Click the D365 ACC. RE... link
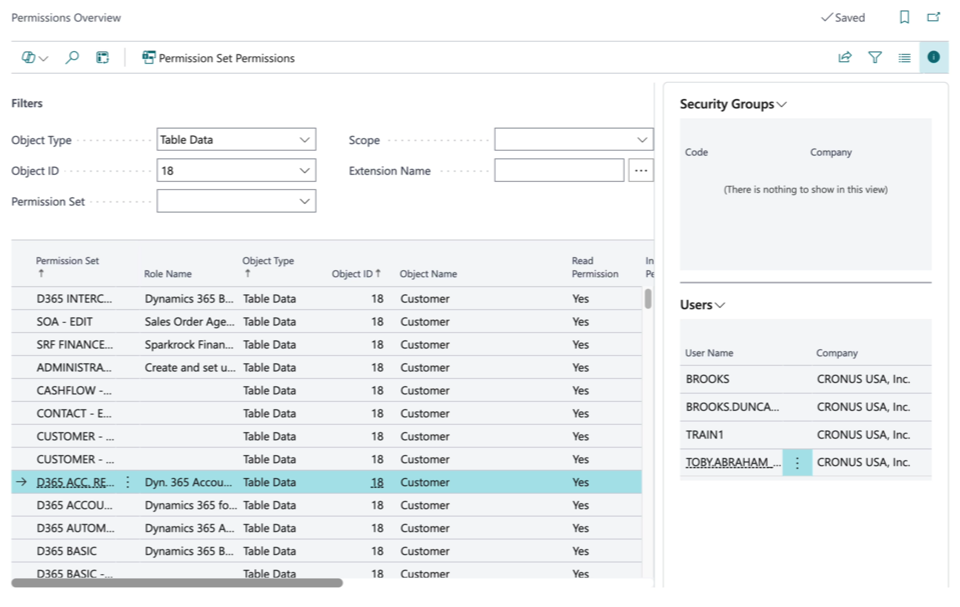Screen dimensions: 960x607 pos(75,482)
